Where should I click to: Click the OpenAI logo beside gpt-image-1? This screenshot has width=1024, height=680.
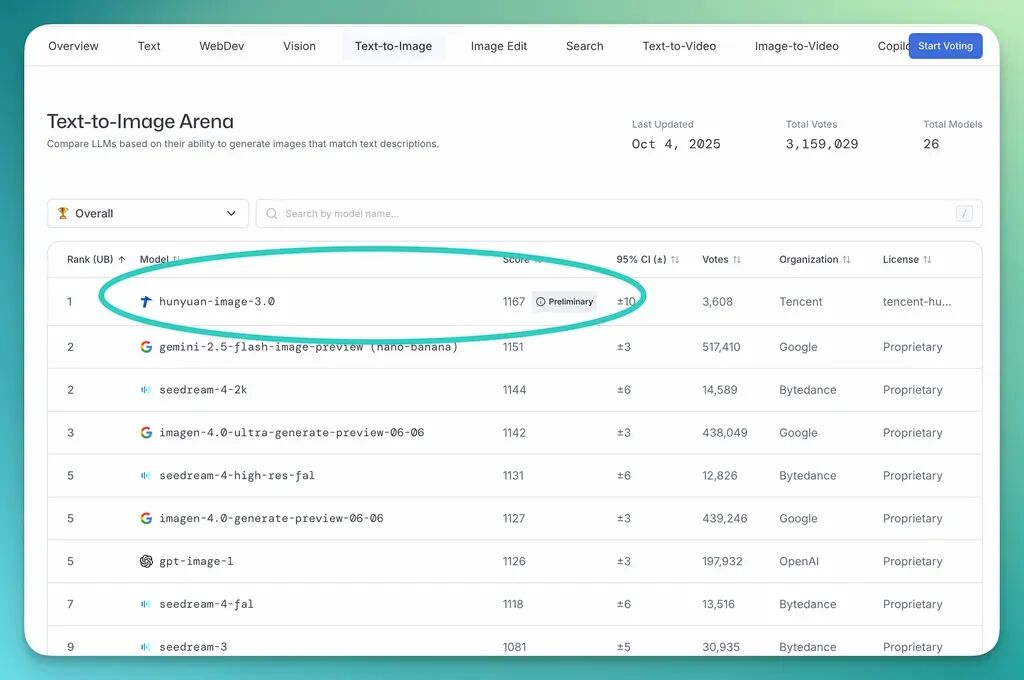(146, 561)
